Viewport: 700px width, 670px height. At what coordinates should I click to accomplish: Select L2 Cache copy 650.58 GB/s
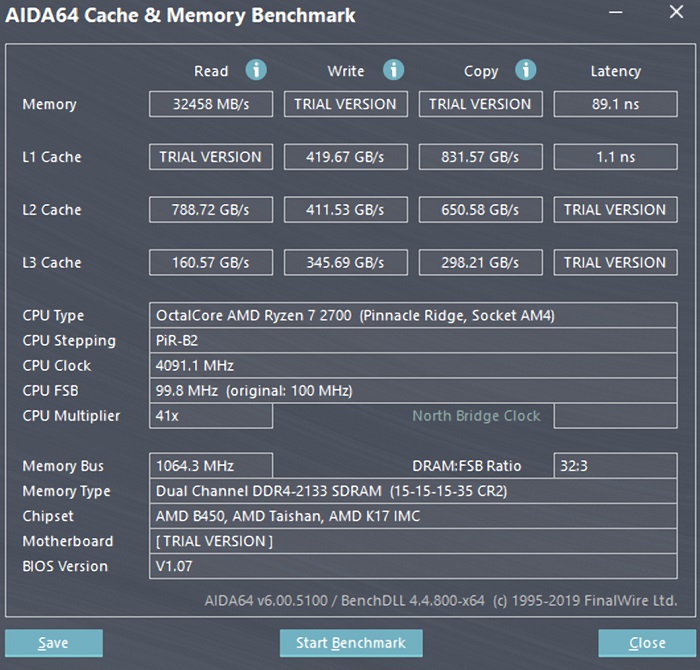tap(481, 209)
